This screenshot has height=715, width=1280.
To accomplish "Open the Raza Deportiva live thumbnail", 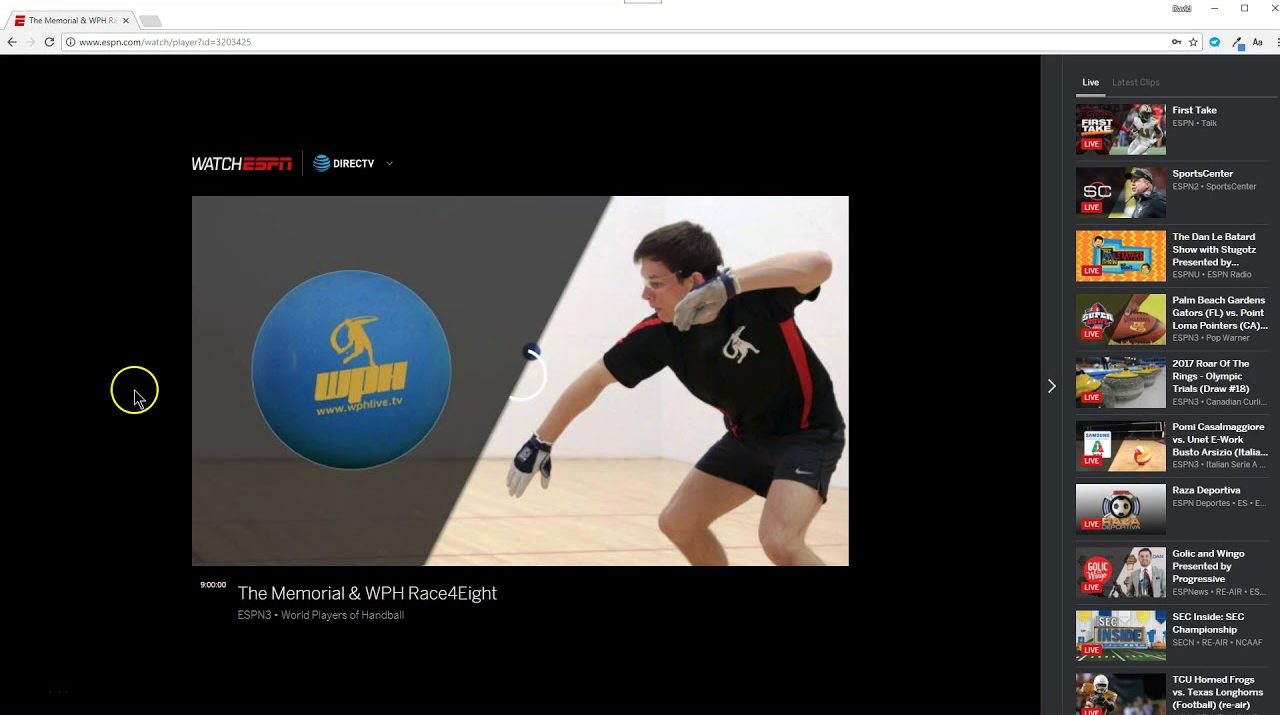I will coord(1120,509).
